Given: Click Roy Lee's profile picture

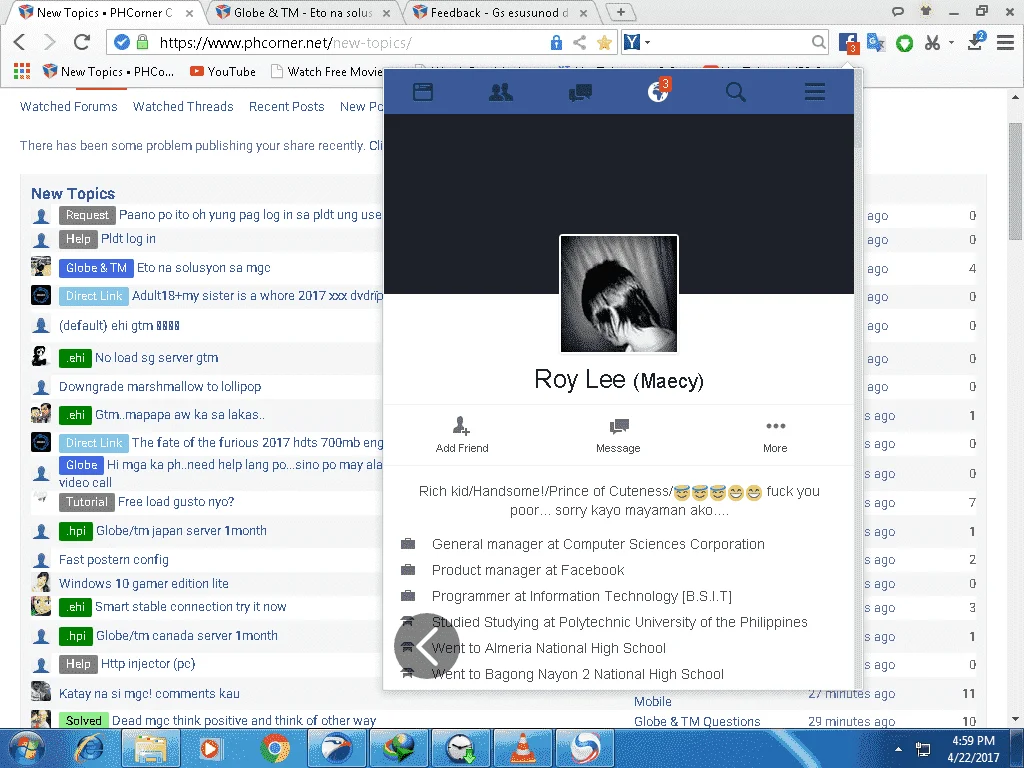Looking at the screenshot, I should (x=619, y=294).
